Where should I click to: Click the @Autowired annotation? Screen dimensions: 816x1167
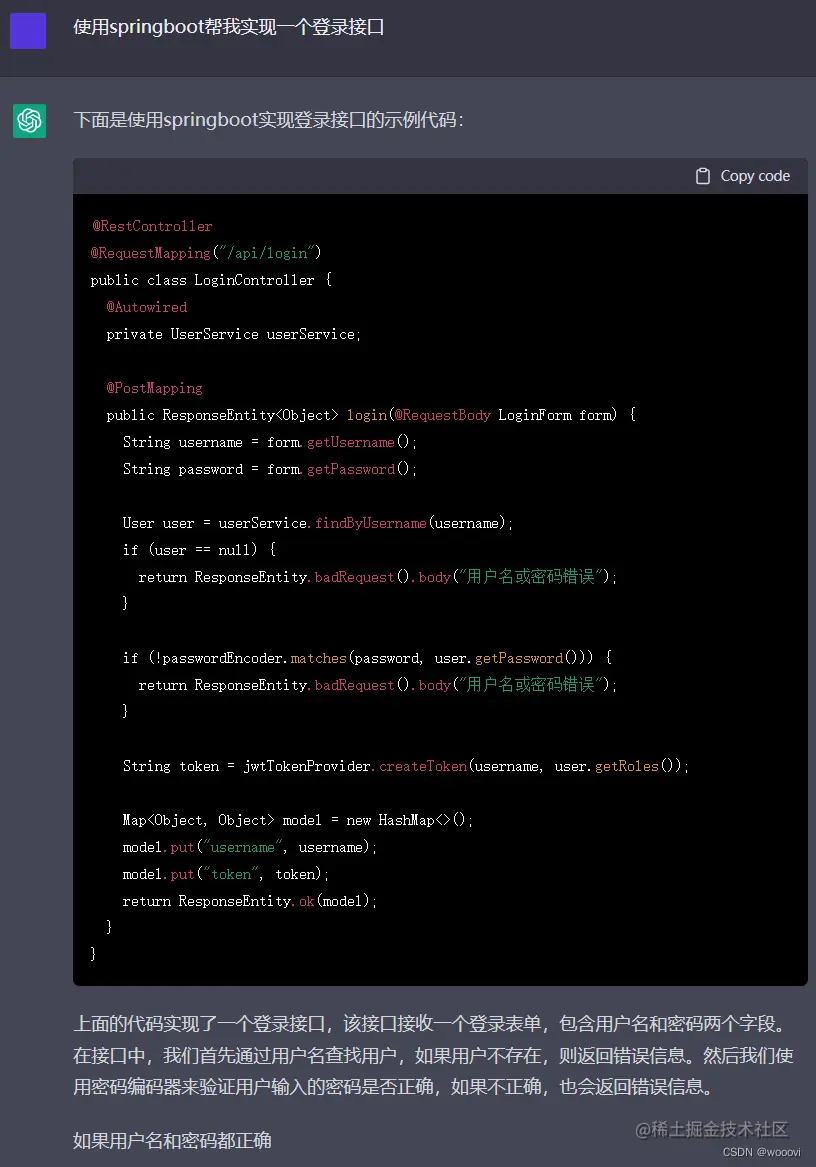pos(147,307)
